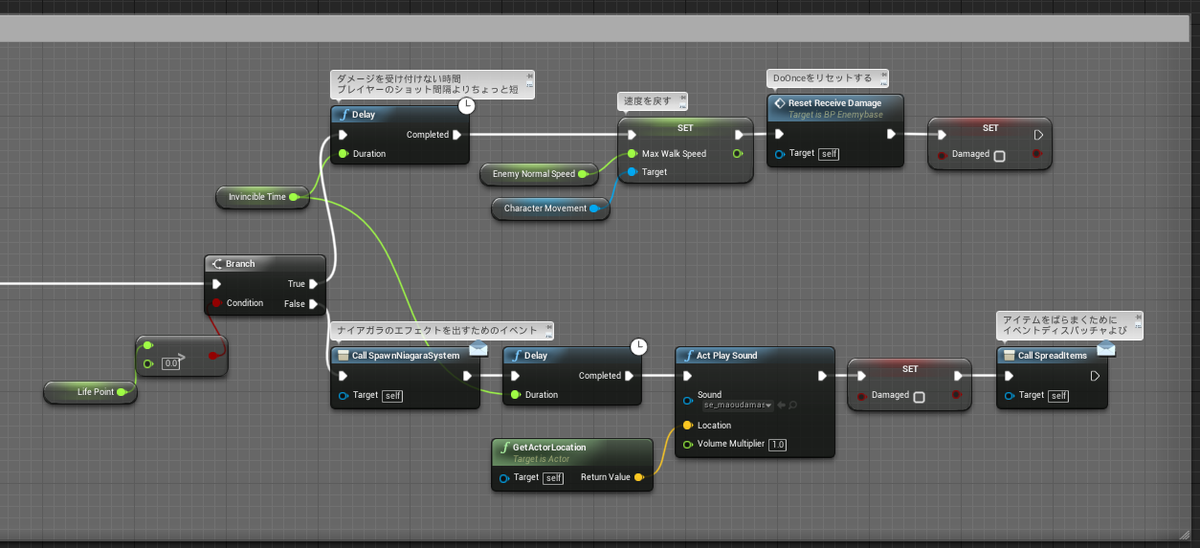
Task: Click the self field on Reset Receive Damage Target
Action: tap(828, 154)
